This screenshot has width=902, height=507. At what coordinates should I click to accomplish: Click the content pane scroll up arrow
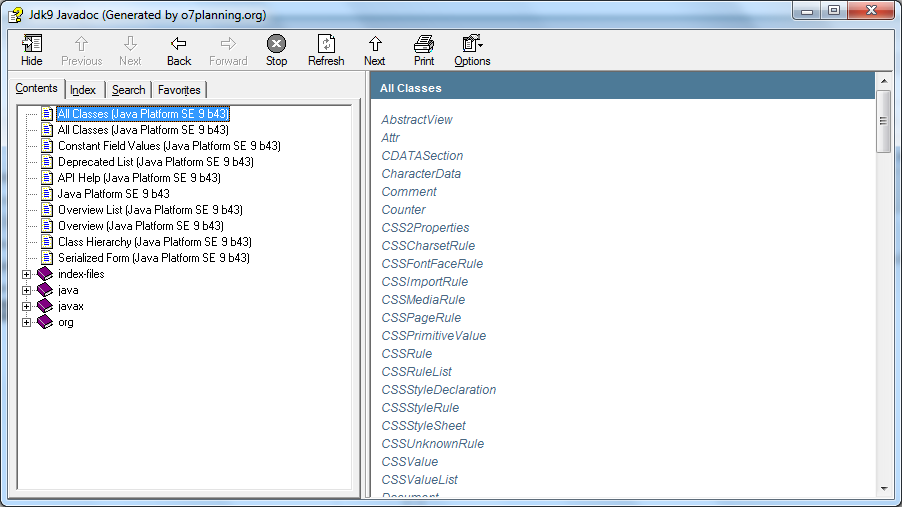coord(884,81)
